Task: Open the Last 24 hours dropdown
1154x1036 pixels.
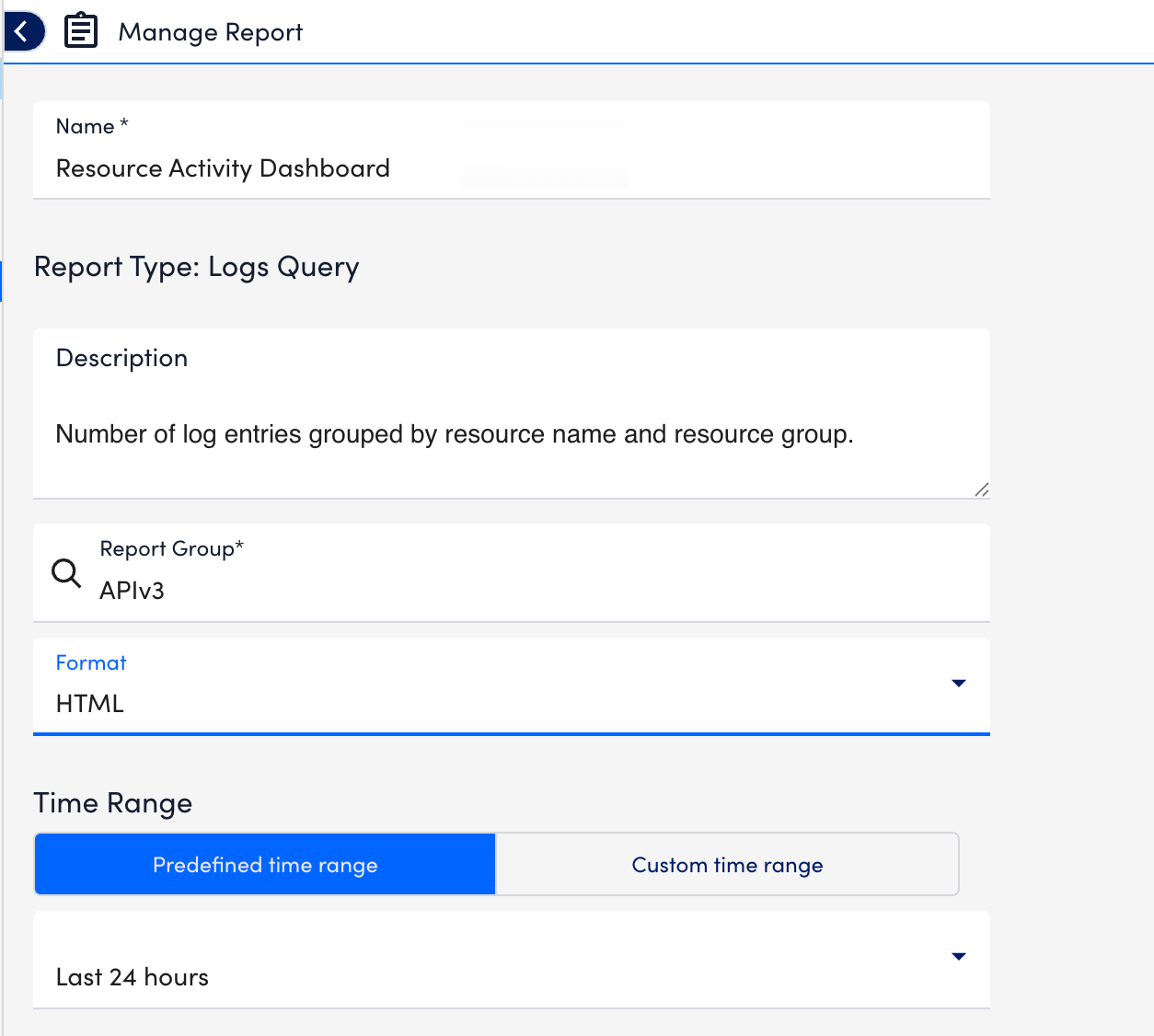Action: pyautogui.click(x=512, y=960)
